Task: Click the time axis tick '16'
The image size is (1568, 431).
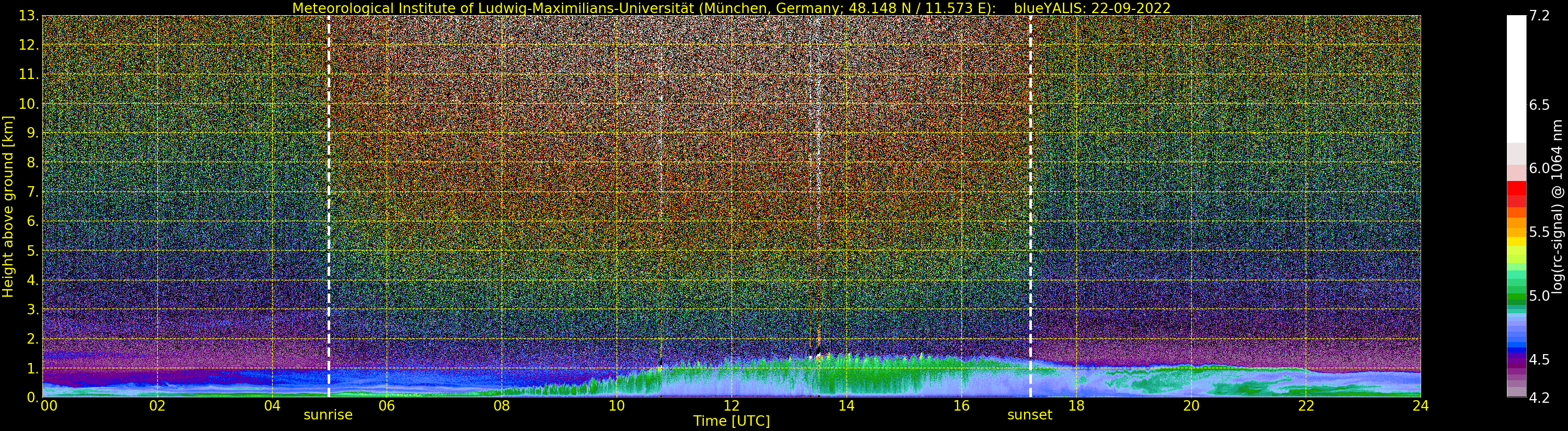Action: [961, 405]
